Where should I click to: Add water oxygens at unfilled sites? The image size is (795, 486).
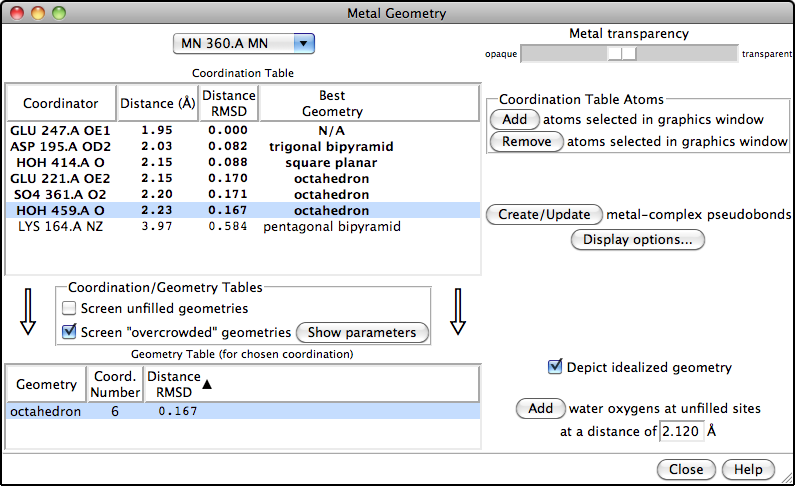pos(540,408)
